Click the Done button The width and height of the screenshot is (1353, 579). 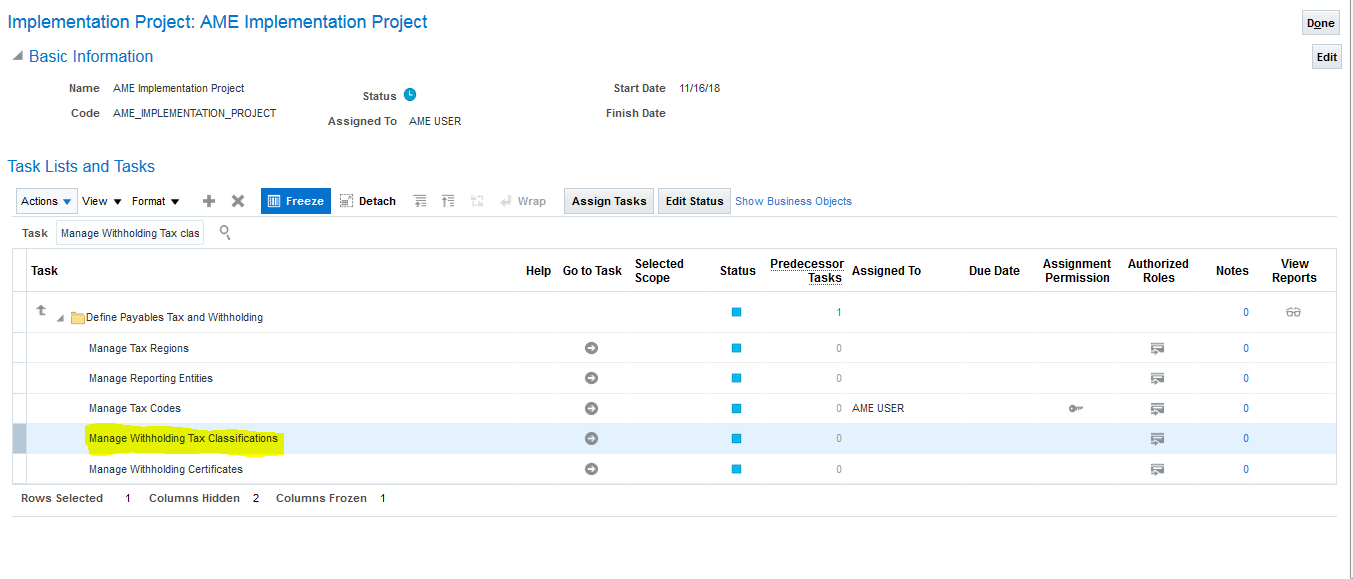[x=1320, y=23]
